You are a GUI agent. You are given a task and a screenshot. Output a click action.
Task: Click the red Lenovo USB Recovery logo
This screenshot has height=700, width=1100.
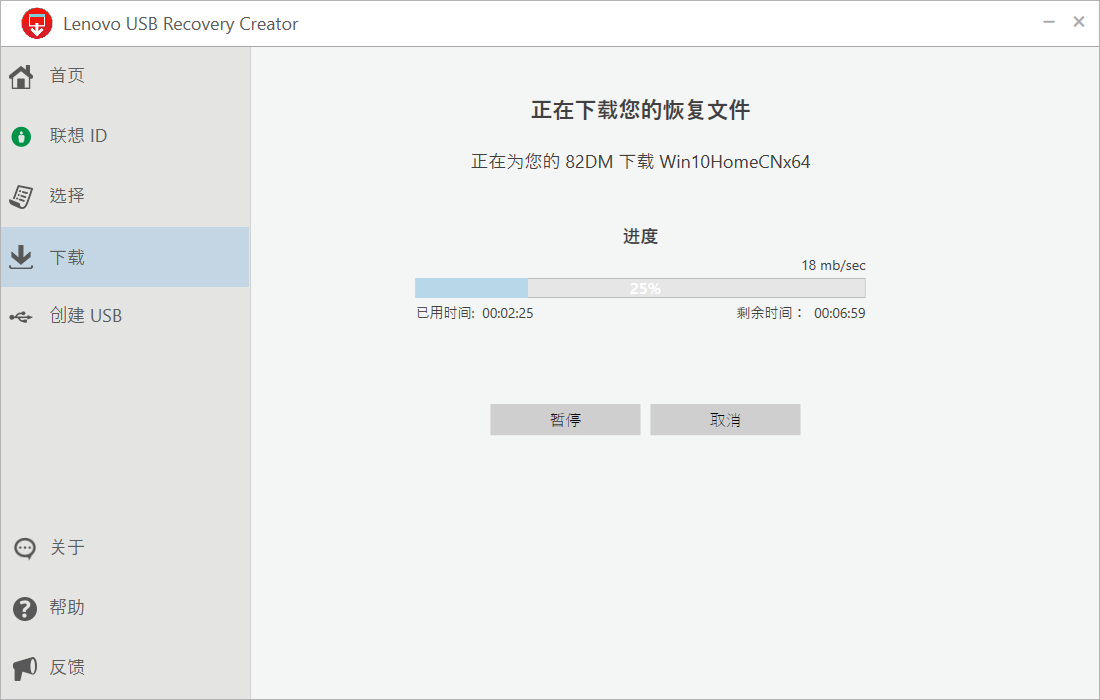click(37, 23)
